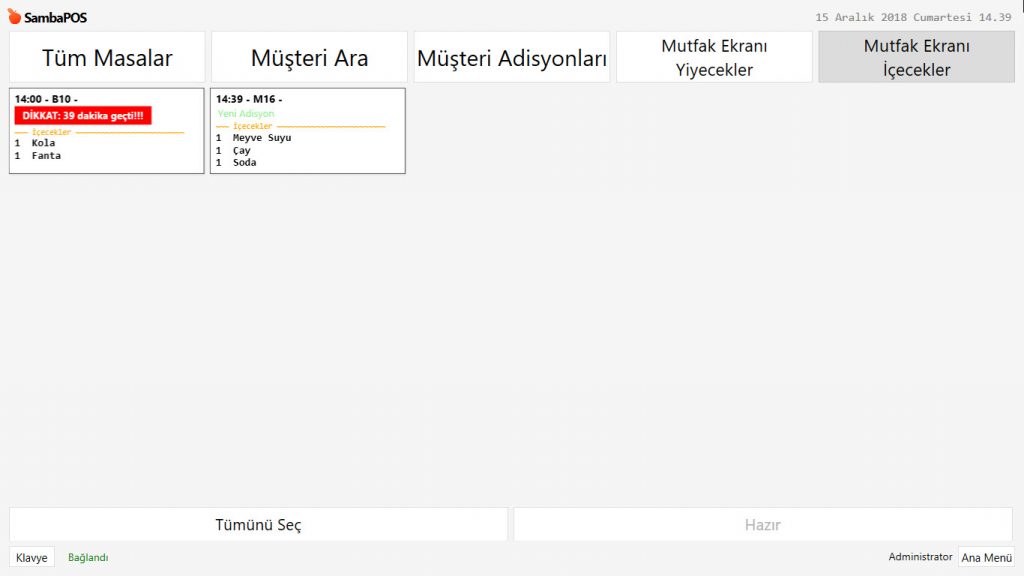Viewport: 1024px width, 576px height.
Task: Switch to Müşteri Ara tab
Action: pos(309,58)
